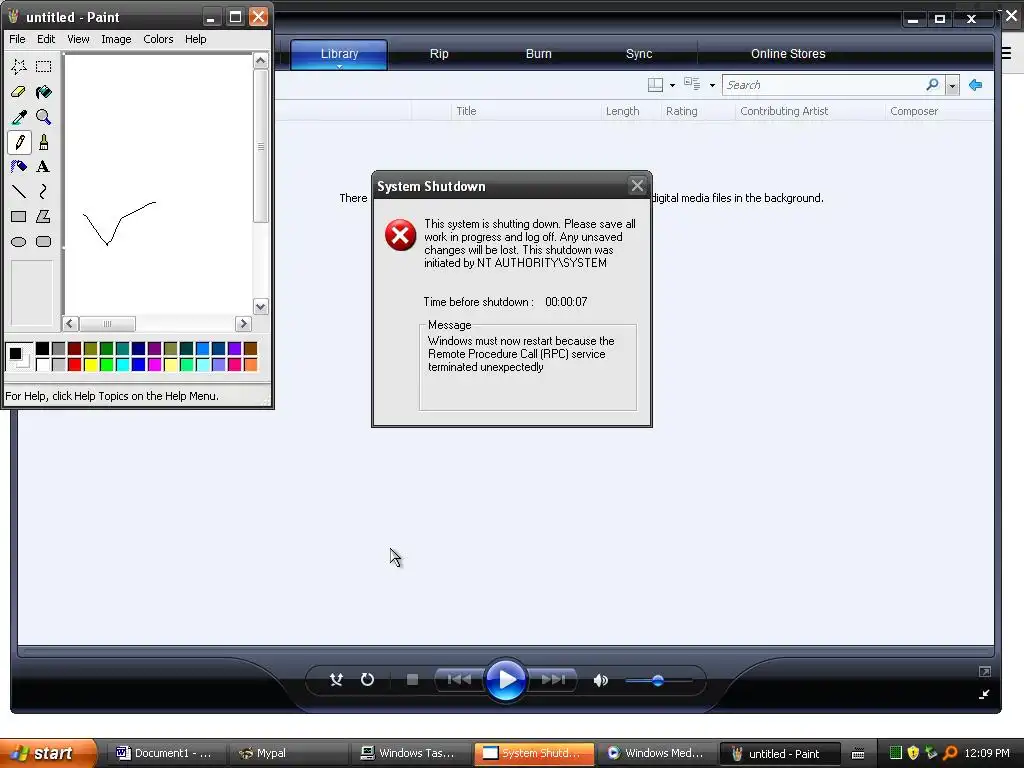The image size is (1024, 768).
Task: Mute the Media Player volume
Action: click(x=600, y=680)
